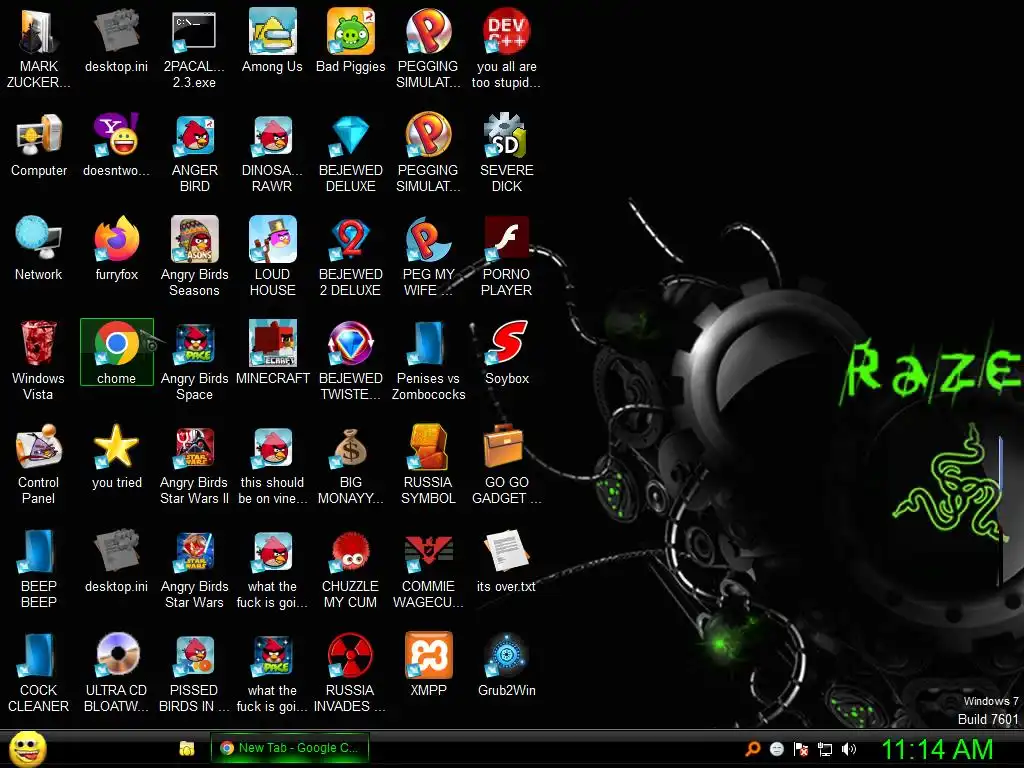The height and width of the screenshot is (768, 1024).
Task: Launch DINOSA... RAWR shortcut
Action: (x=272, y=153)
